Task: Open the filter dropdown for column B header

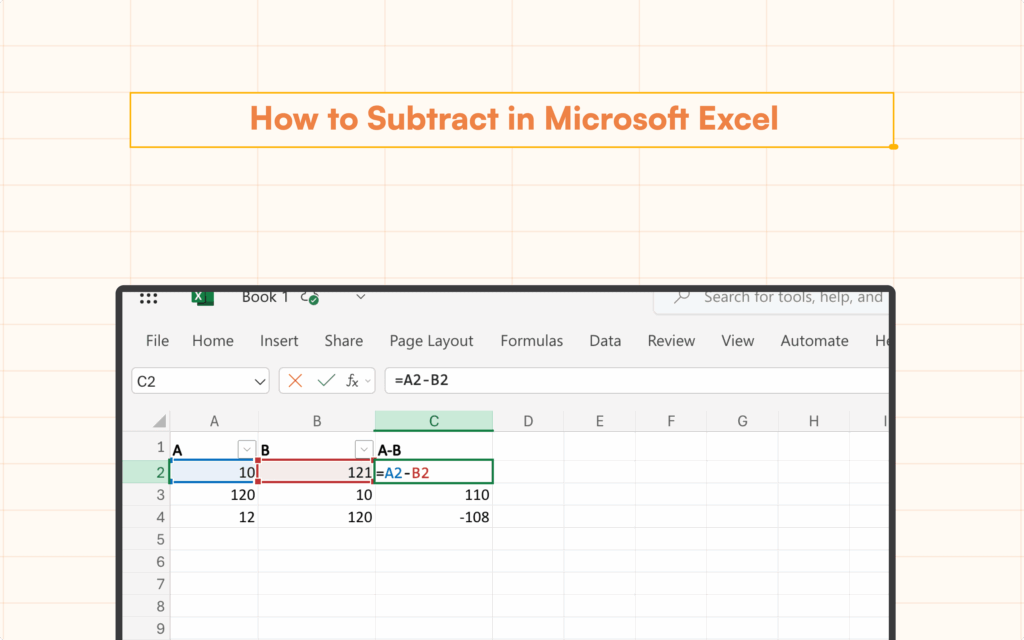Action: click(363, 448)
